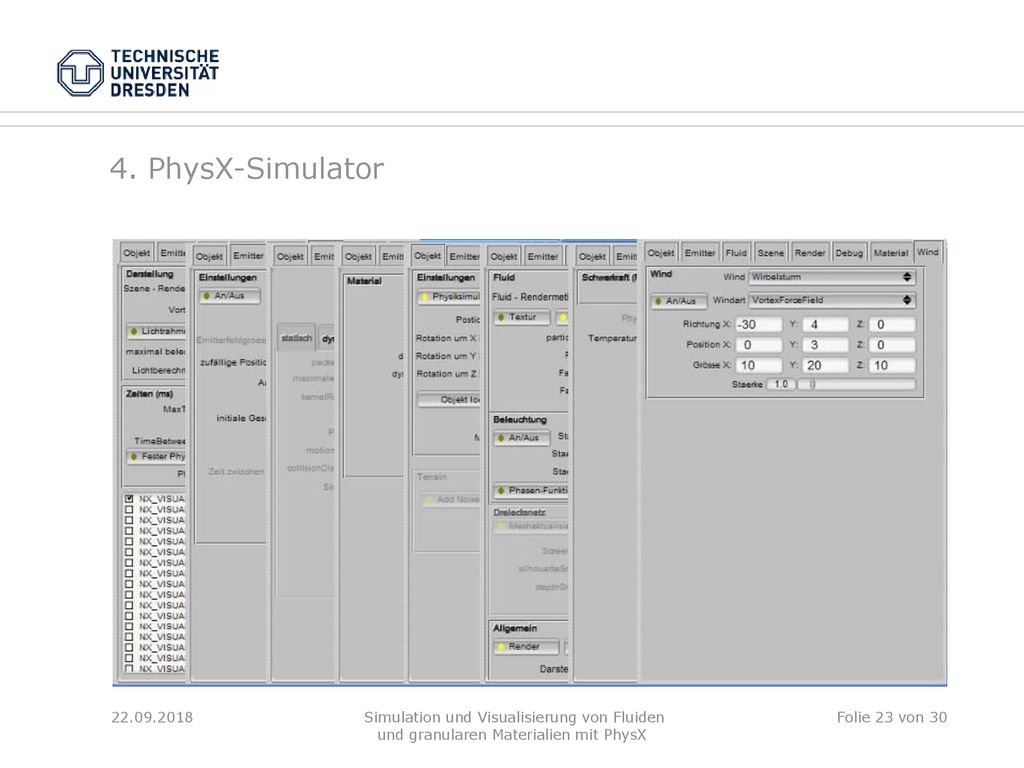Click the Temperatur label

tap(612, 338)
